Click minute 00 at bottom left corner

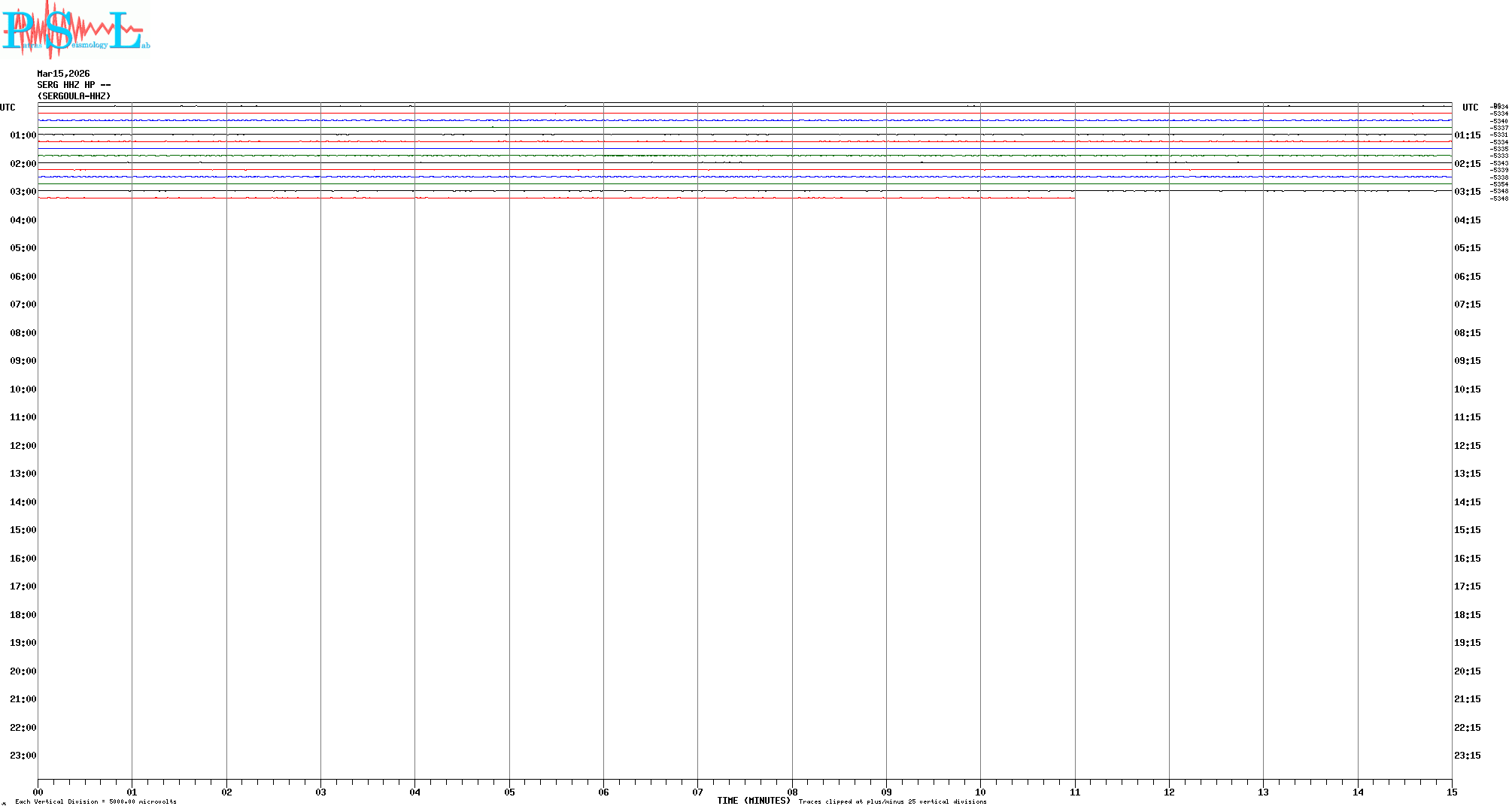click(38, 792)
